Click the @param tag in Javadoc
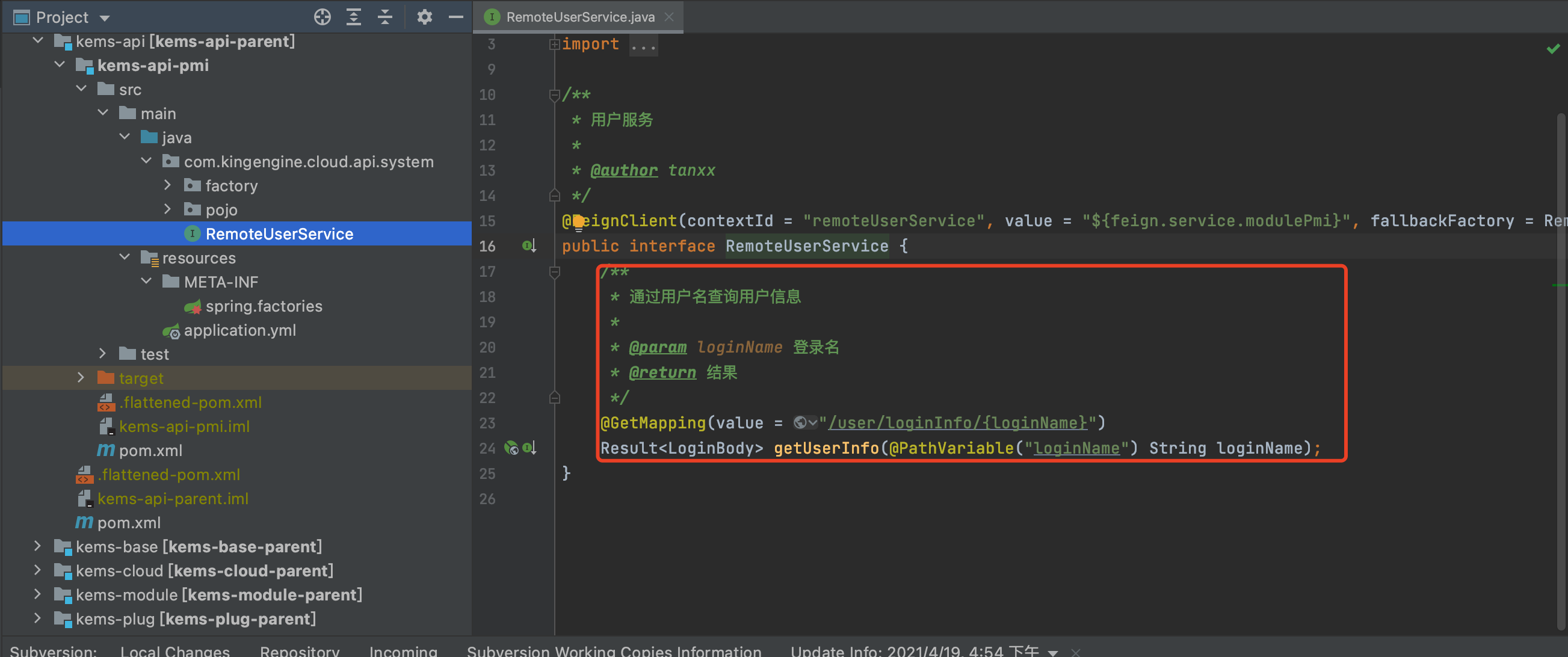Image resolution: width=1568 pixels, height=657 pixels. pos(658,348)
